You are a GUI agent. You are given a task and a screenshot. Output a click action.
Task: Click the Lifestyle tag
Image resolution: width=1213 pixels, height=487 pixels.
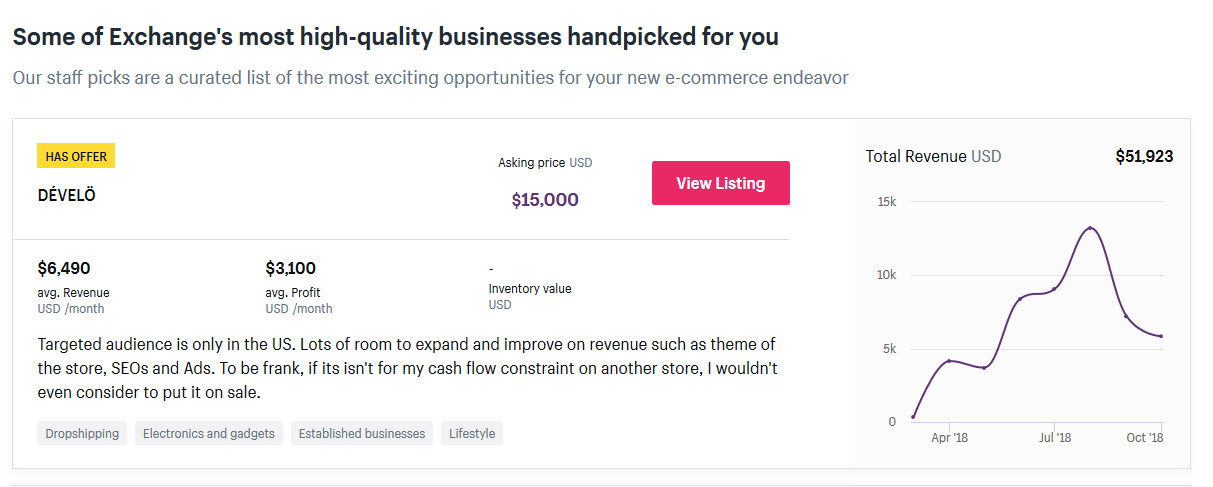(472, 433)
